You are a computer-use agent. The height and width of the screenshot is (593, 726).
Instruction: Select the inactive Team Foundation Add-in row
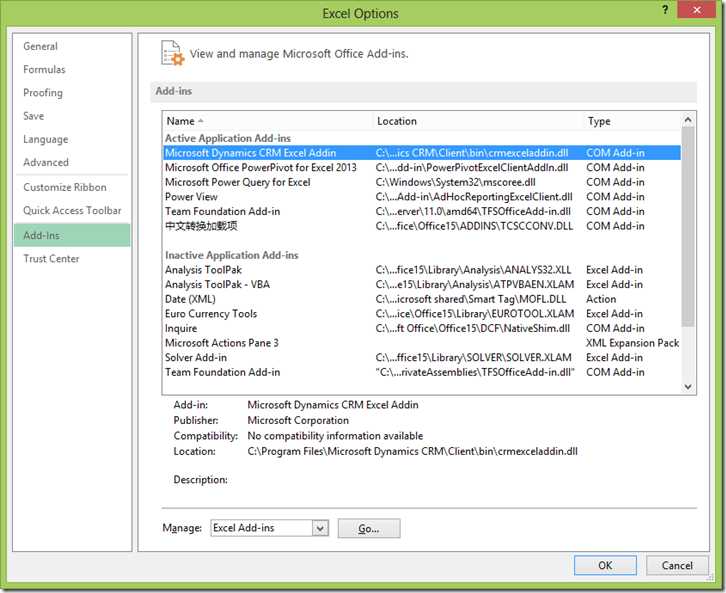pos(422,372)
